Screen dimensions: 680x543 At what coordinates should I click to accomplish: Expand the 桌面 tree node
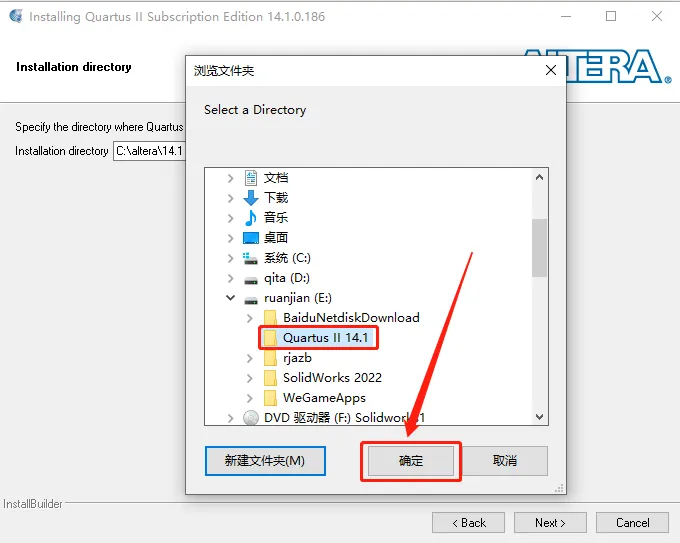[231, 238]
